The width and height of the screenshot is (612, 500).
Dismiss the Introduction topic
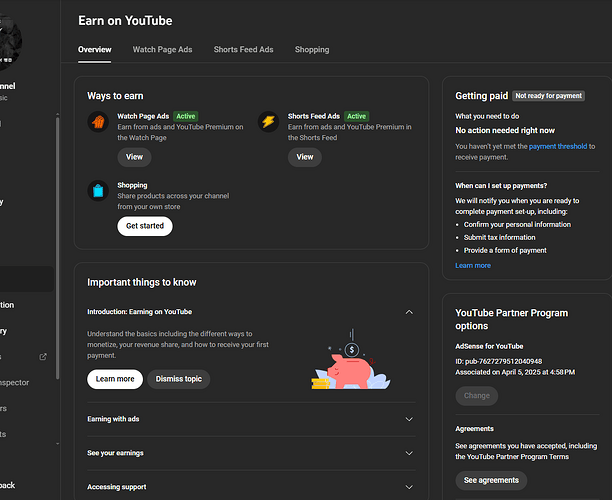179,379
